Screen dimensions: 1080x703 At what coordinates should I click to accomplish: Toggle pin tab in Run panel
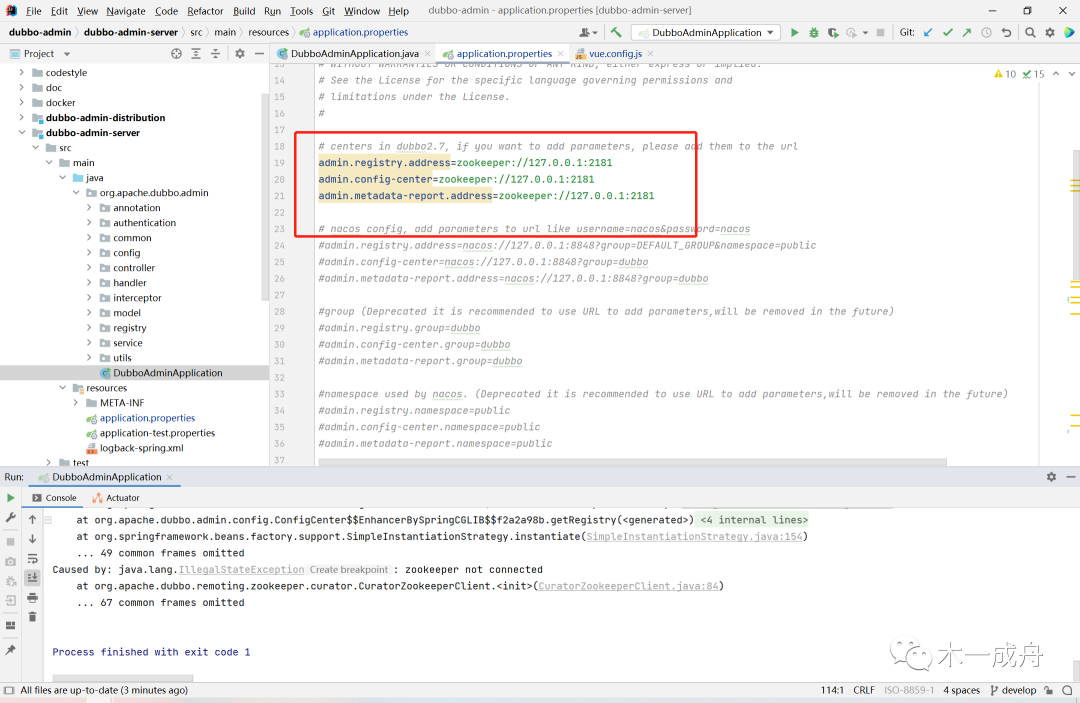point(10,650)
